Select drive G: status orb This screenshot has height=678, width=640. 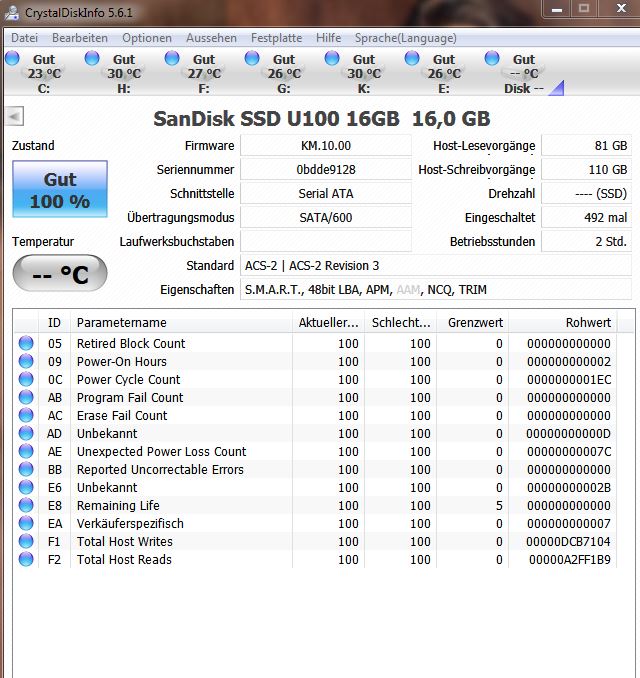tap(252, 58)
